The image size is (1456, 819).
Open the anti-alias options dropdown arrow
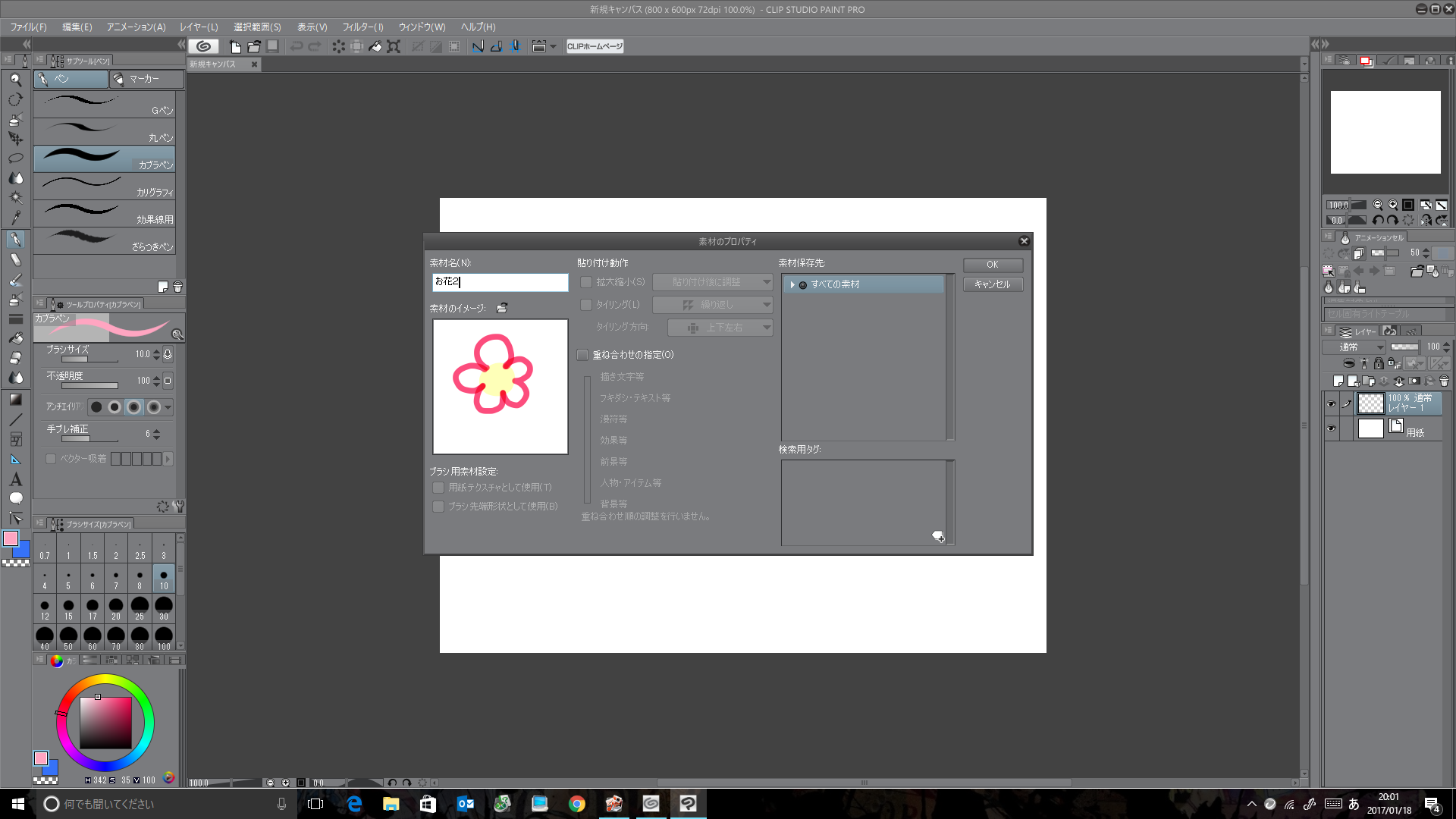pyautogui.click(x=168, y=407)
